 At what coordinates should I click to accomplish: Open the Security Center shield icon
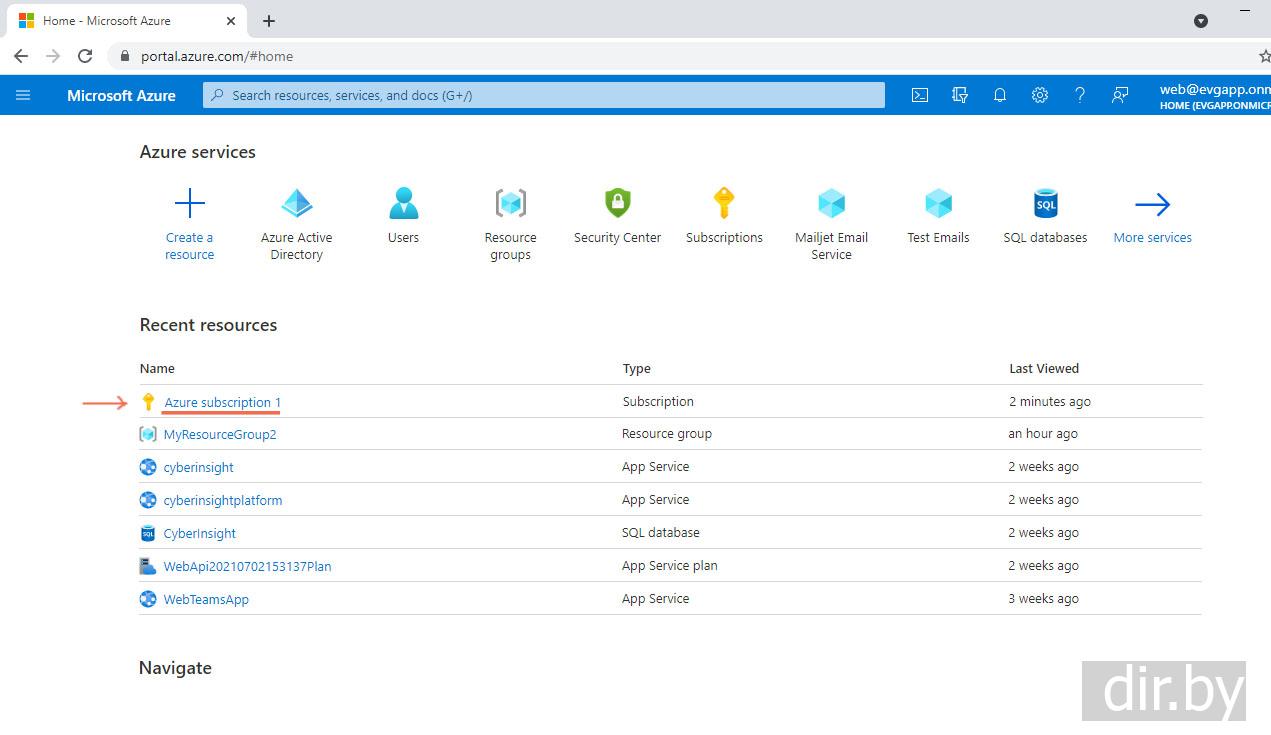[x=618, y=204]
